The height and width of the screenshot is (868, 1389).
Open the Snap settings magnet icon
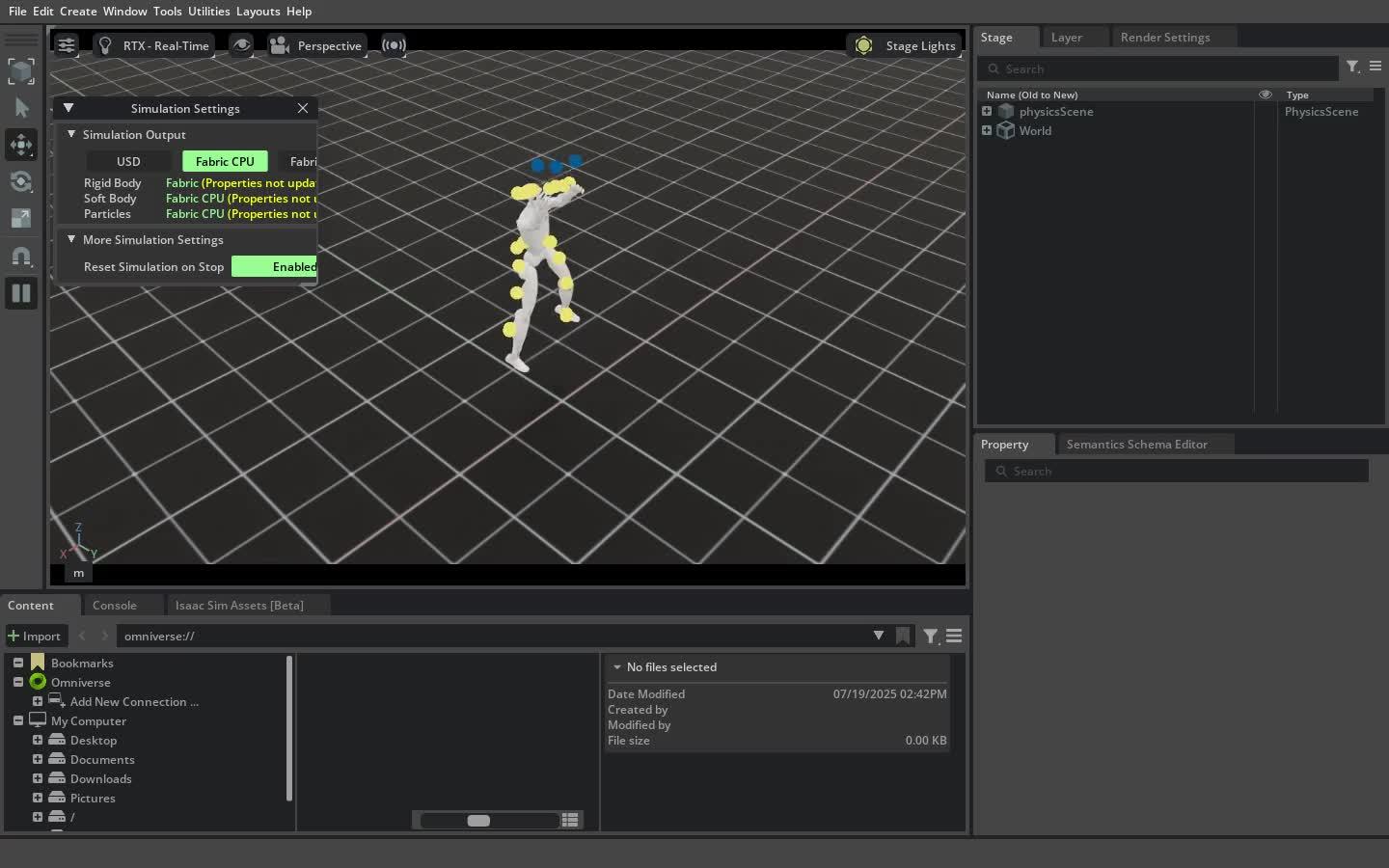(21, 257)
